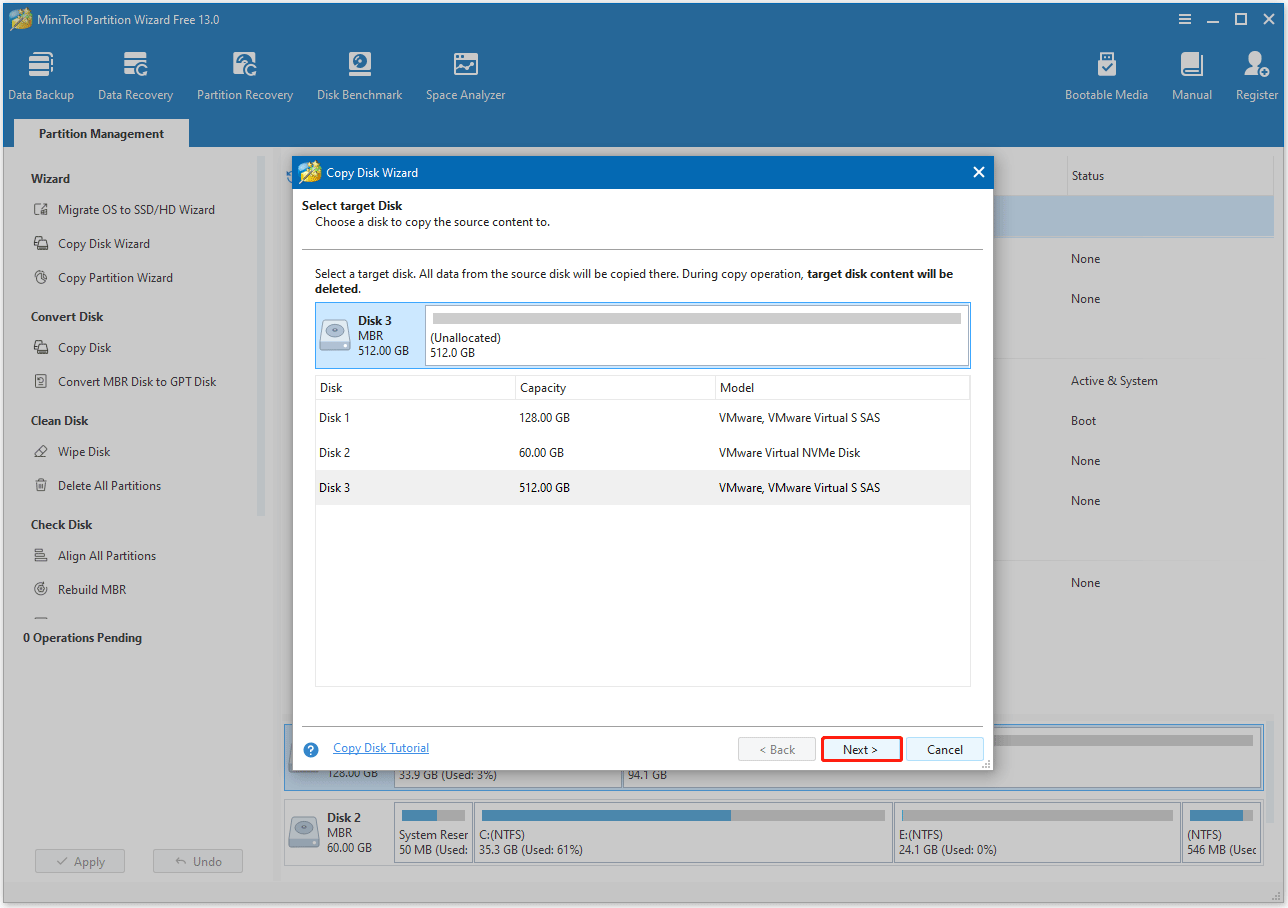1288x908 pixels.
Task: Click Next in the Copy Disk Wizard
Action: (x=860, y=748)
